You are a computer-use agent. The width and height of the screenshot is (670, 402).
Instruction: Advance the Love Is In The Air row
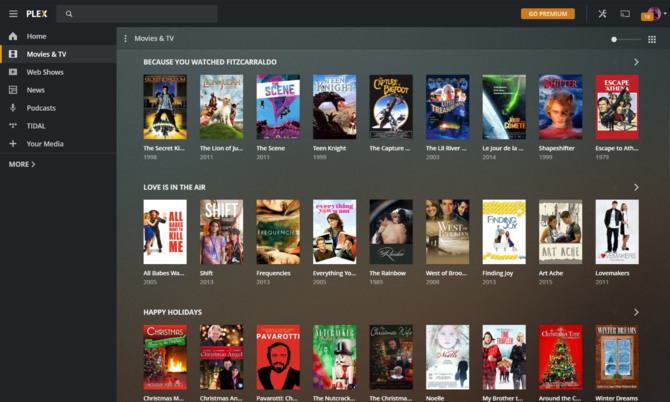point(636,187)
